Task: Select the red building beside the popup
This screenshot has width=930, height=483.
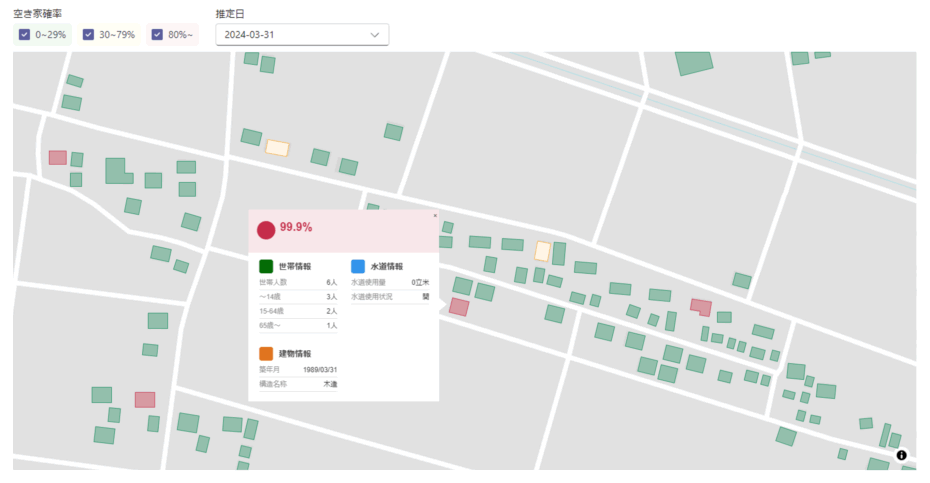Action: (x=459, y=307)
